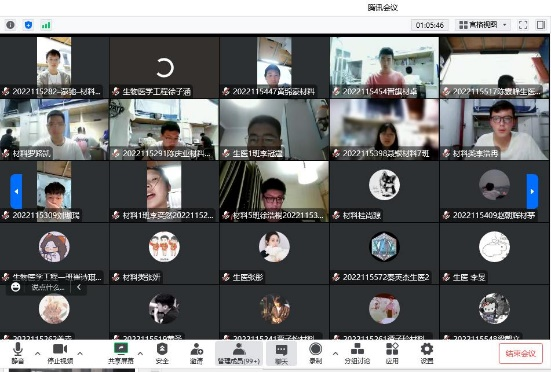Image resolution: width=551 pixels, height=372 pixels.
Task: Expand the microphone options arrow
Action: coord(38,353)
